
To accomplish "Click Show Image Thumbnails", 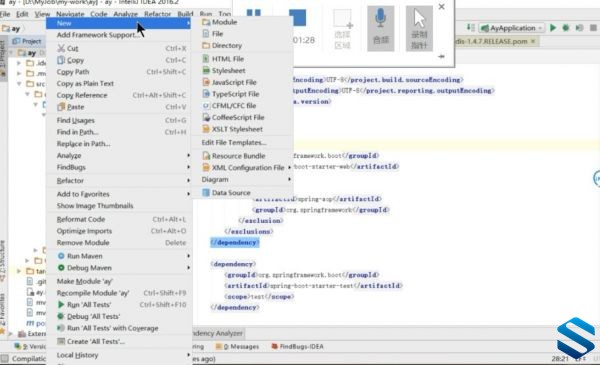I will [x=95, y=206].
